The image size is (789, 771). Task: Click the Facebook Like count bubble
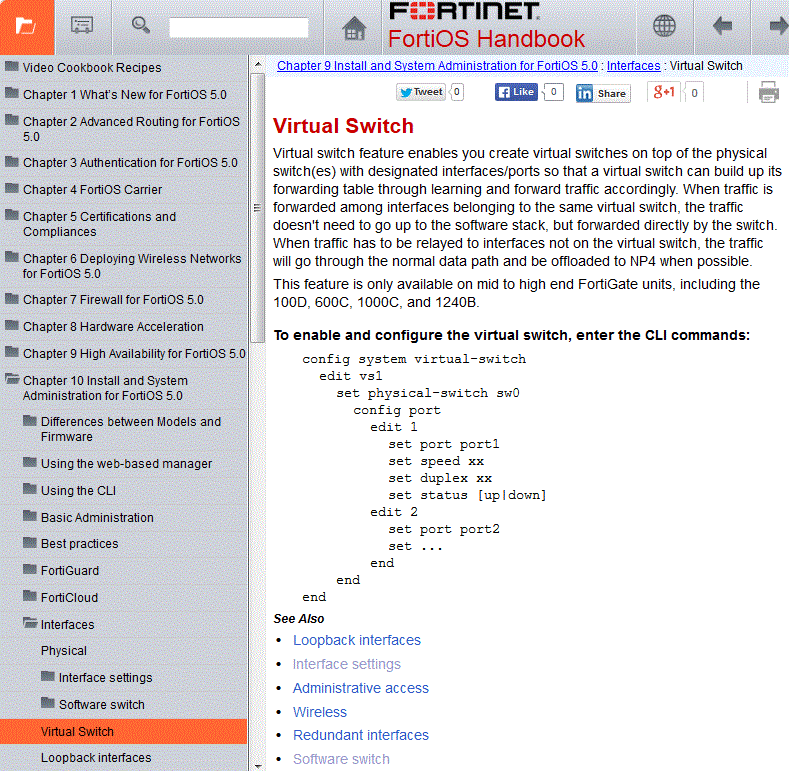pyautogui.click(x=553, y=92)
